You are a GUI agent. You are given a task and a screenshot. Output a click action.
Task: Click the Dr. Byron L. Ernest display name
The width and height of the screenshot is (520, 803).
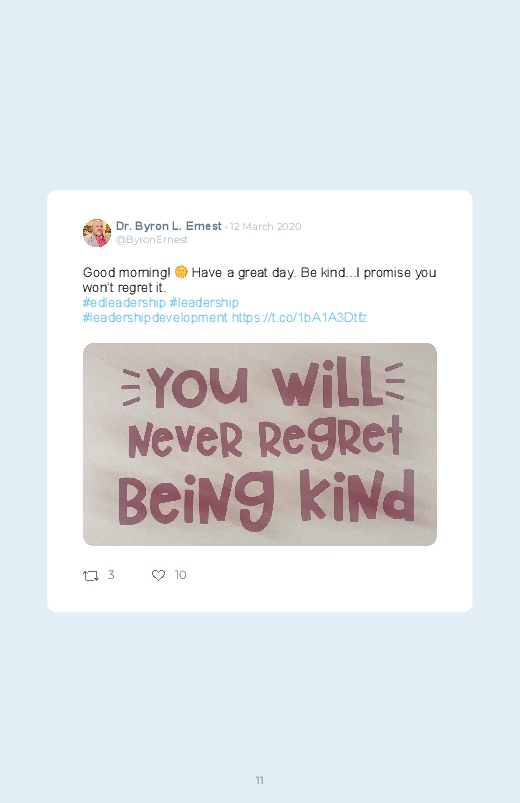point(169,226)
